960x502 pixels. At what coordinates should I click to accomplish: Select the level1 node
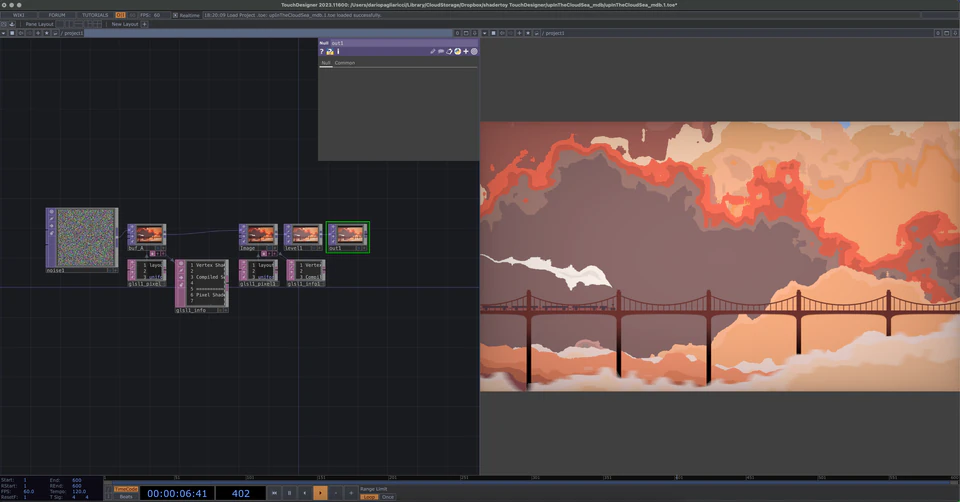(x=303, y=236)
